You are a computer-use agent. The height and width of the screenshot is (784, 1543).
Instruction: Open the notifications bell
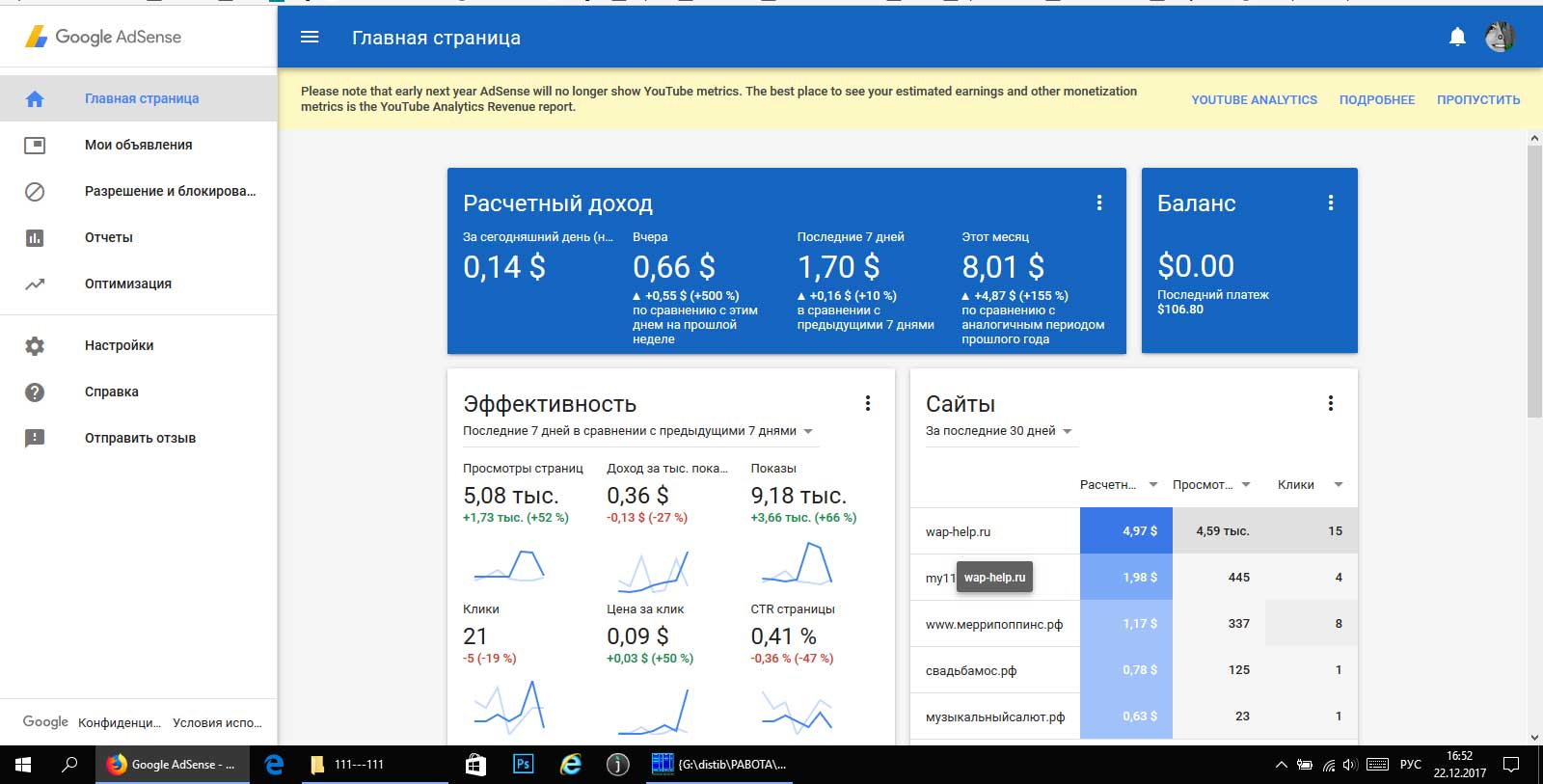click(x=1457, y=37)
